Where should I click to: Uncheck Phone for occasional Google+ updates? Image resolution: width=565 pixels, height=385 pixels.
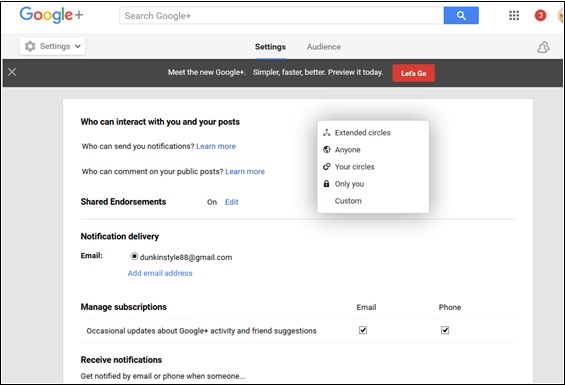click(x=445, y=330)
